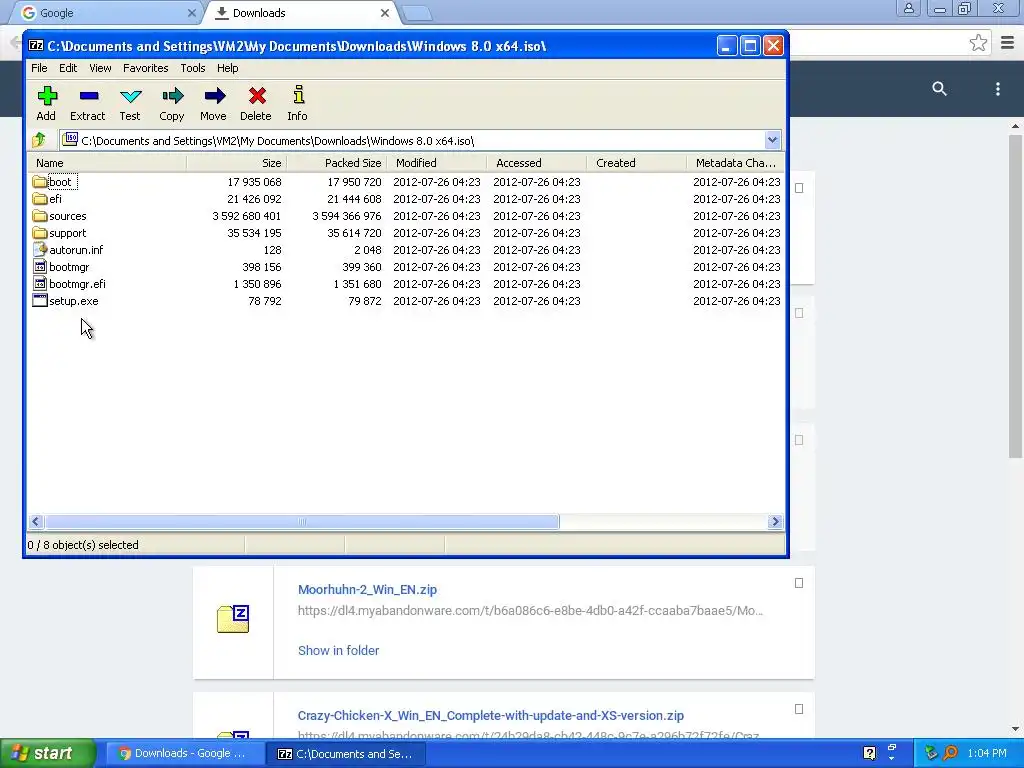Select the sources folder icon

40,216
